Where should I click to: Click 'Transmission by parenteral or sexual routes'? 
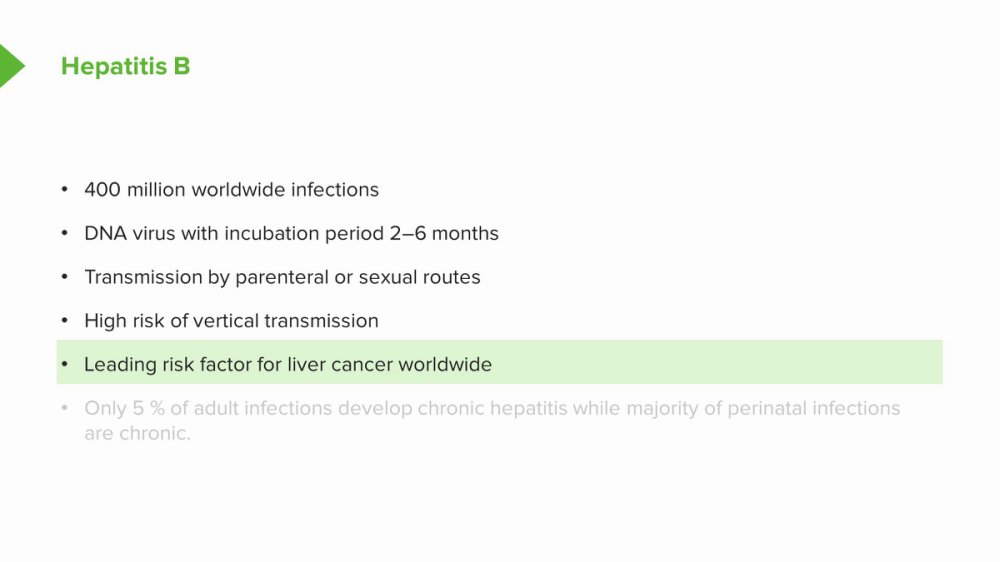pyautogui.click(x=283, y=277)
